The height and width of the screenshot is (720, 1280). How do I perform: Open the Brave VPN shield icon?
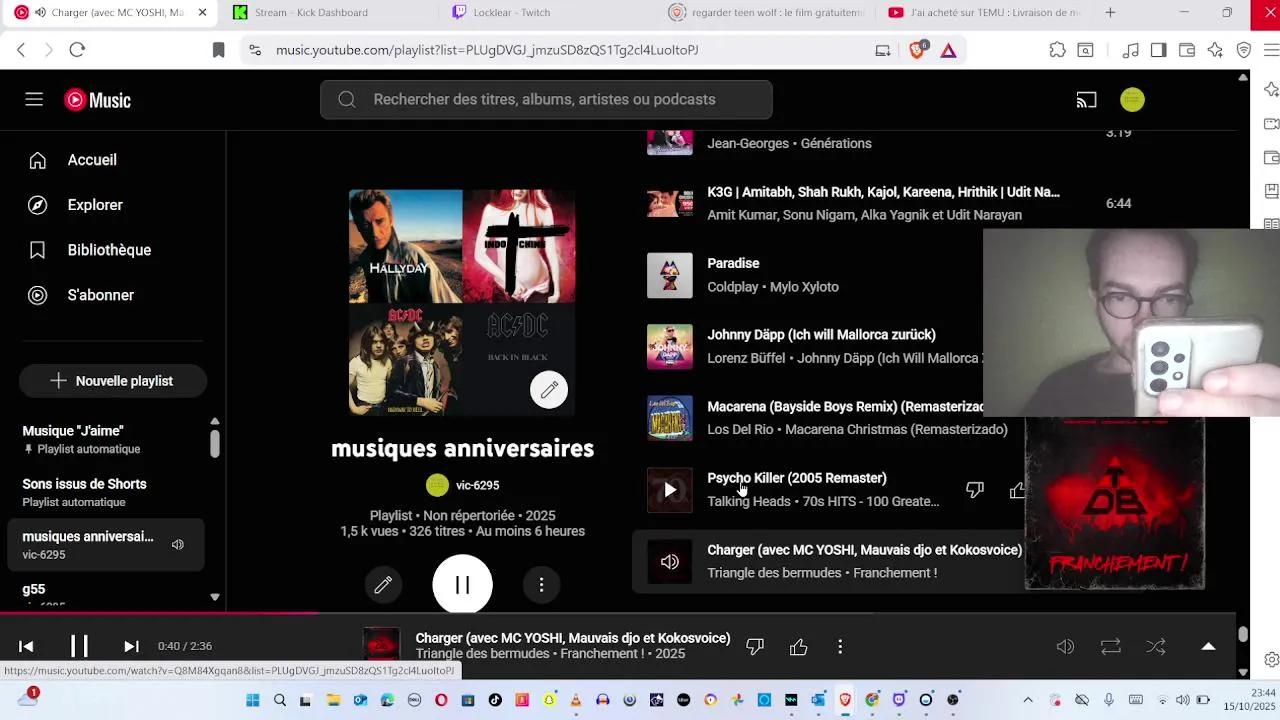1244,50
